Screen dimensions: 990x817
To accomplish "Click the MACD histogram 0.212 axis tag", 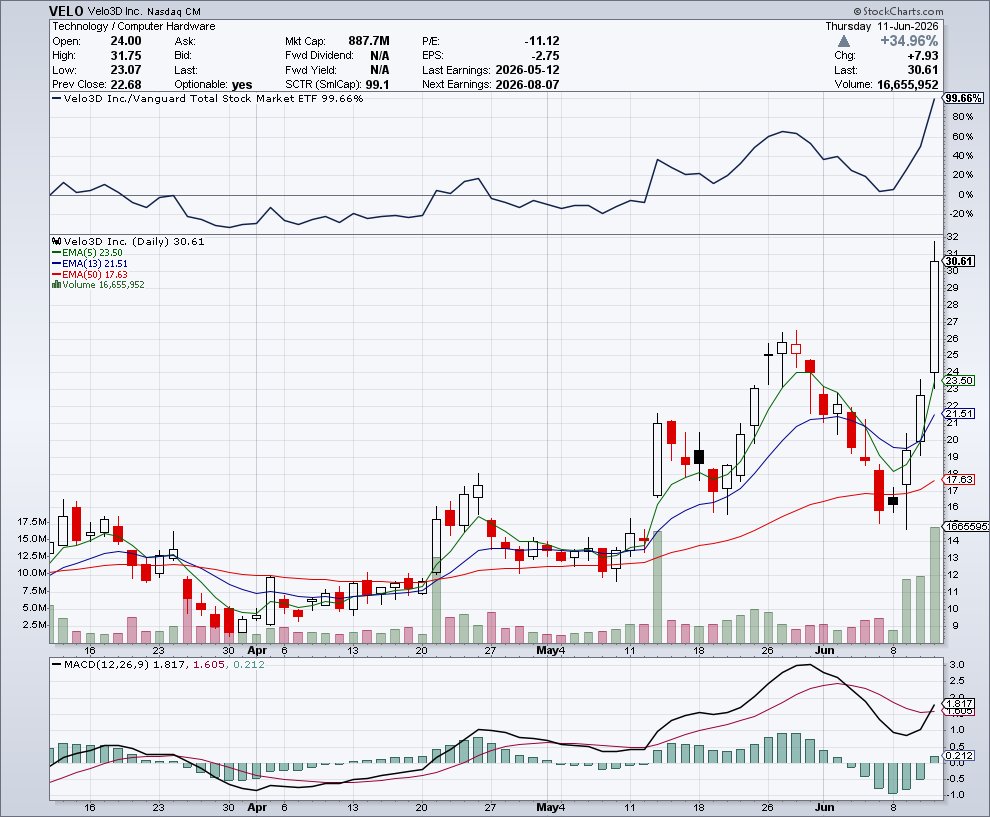I will (x=958, y=755).
